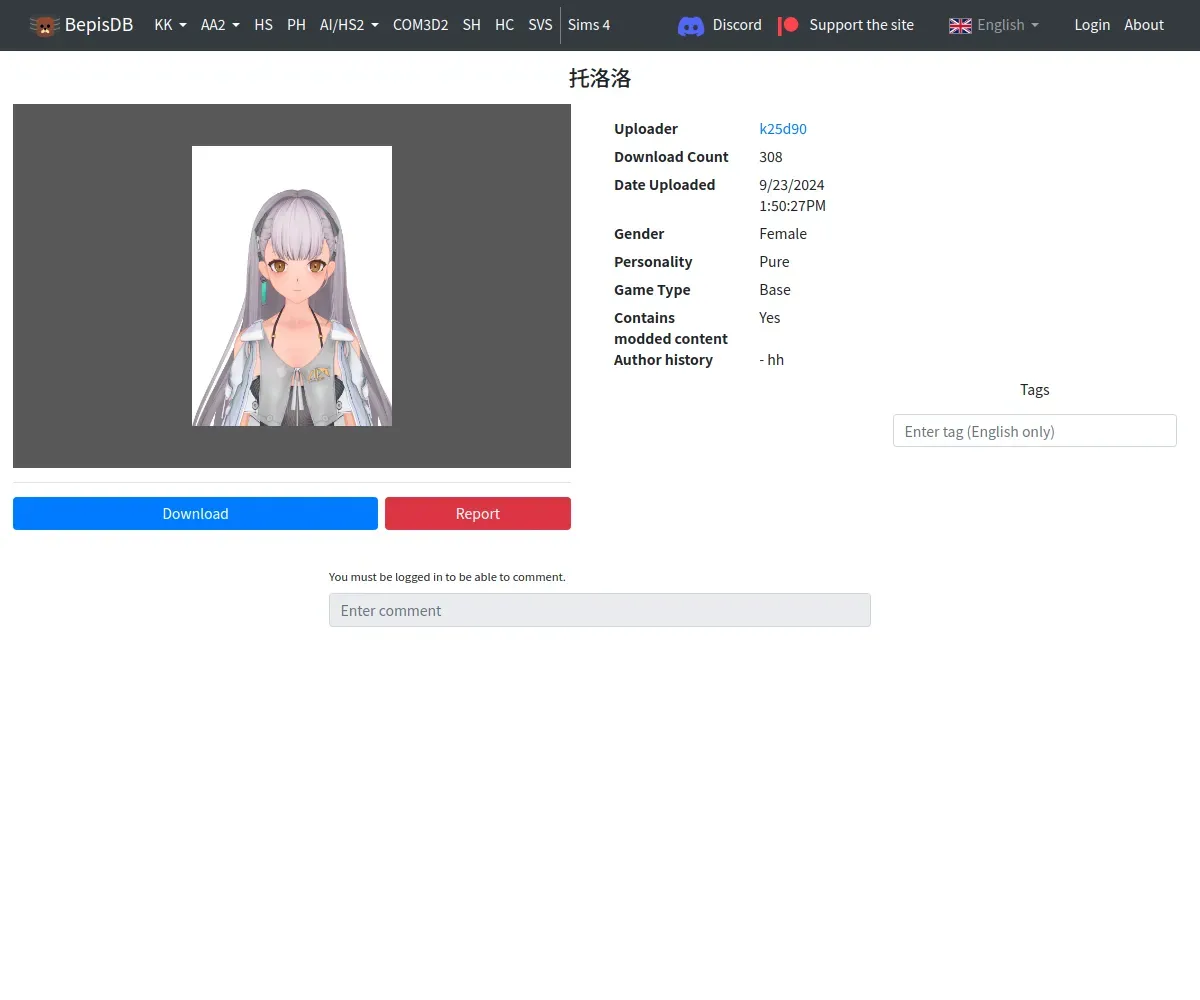The height and width of the screenshot is (1000, 1200).
Task: Open the PH section
Action: click(296, 25)
